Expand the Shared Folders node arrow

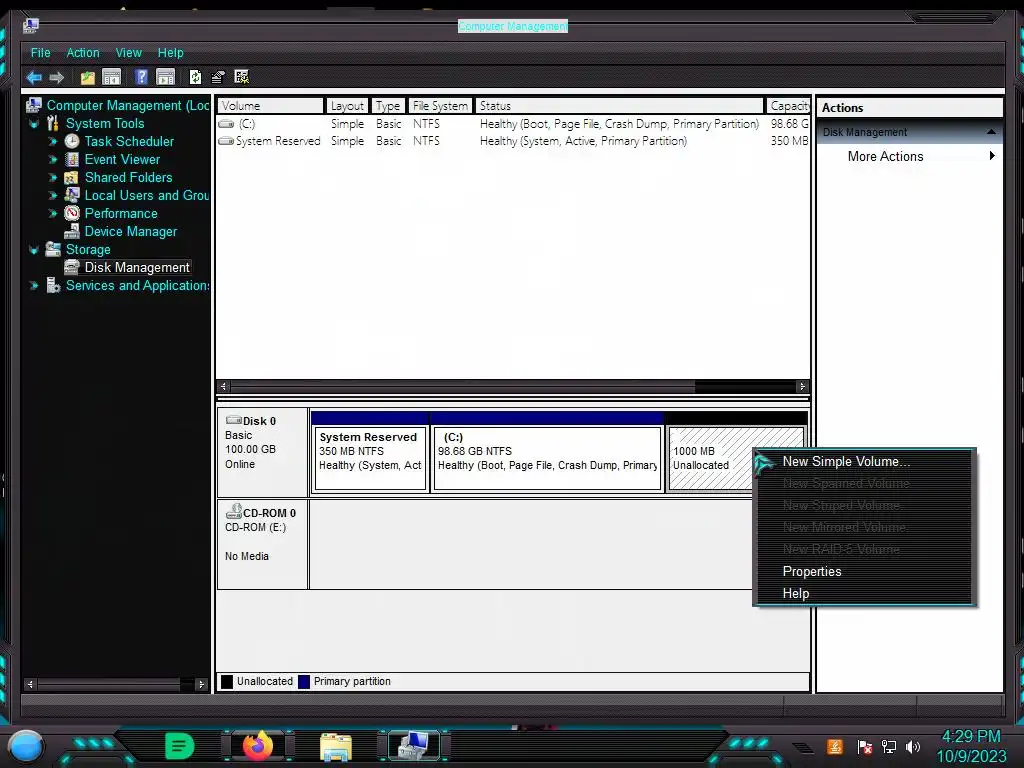tap(53, 177)
